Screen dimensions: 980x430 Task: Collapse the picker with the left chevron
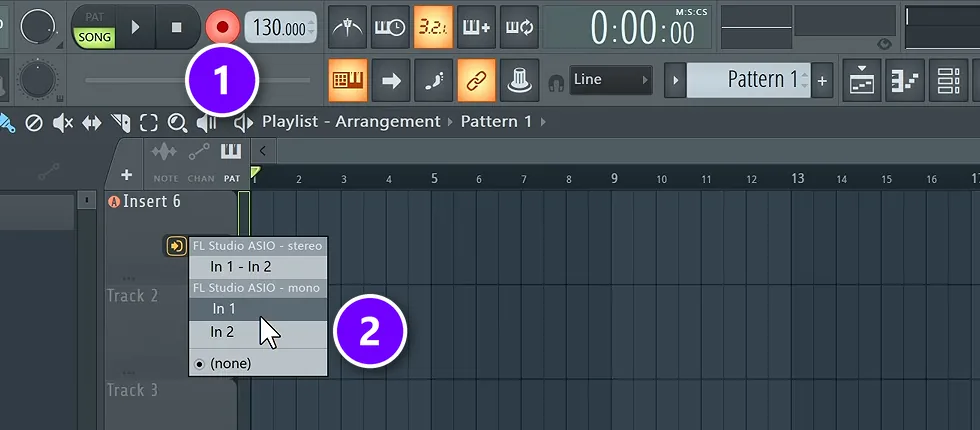tap(263, 151)
